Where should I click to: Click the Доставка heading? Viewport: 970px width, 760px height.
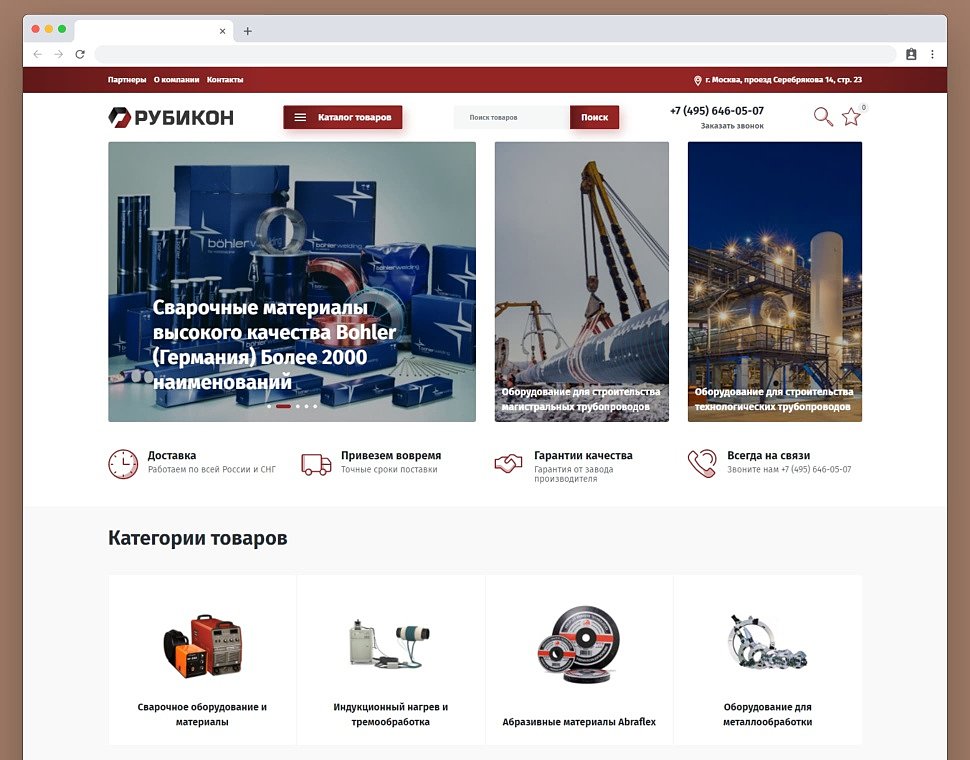click(x=172, y=455)
